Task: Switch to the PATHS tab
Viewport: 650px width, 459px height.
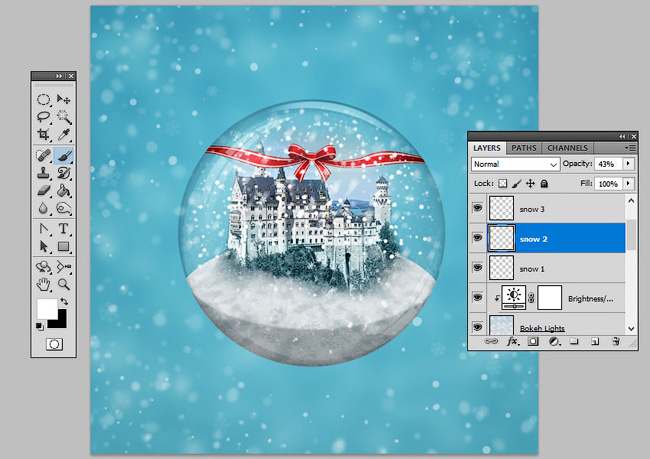Action: (x=524, y=148)
